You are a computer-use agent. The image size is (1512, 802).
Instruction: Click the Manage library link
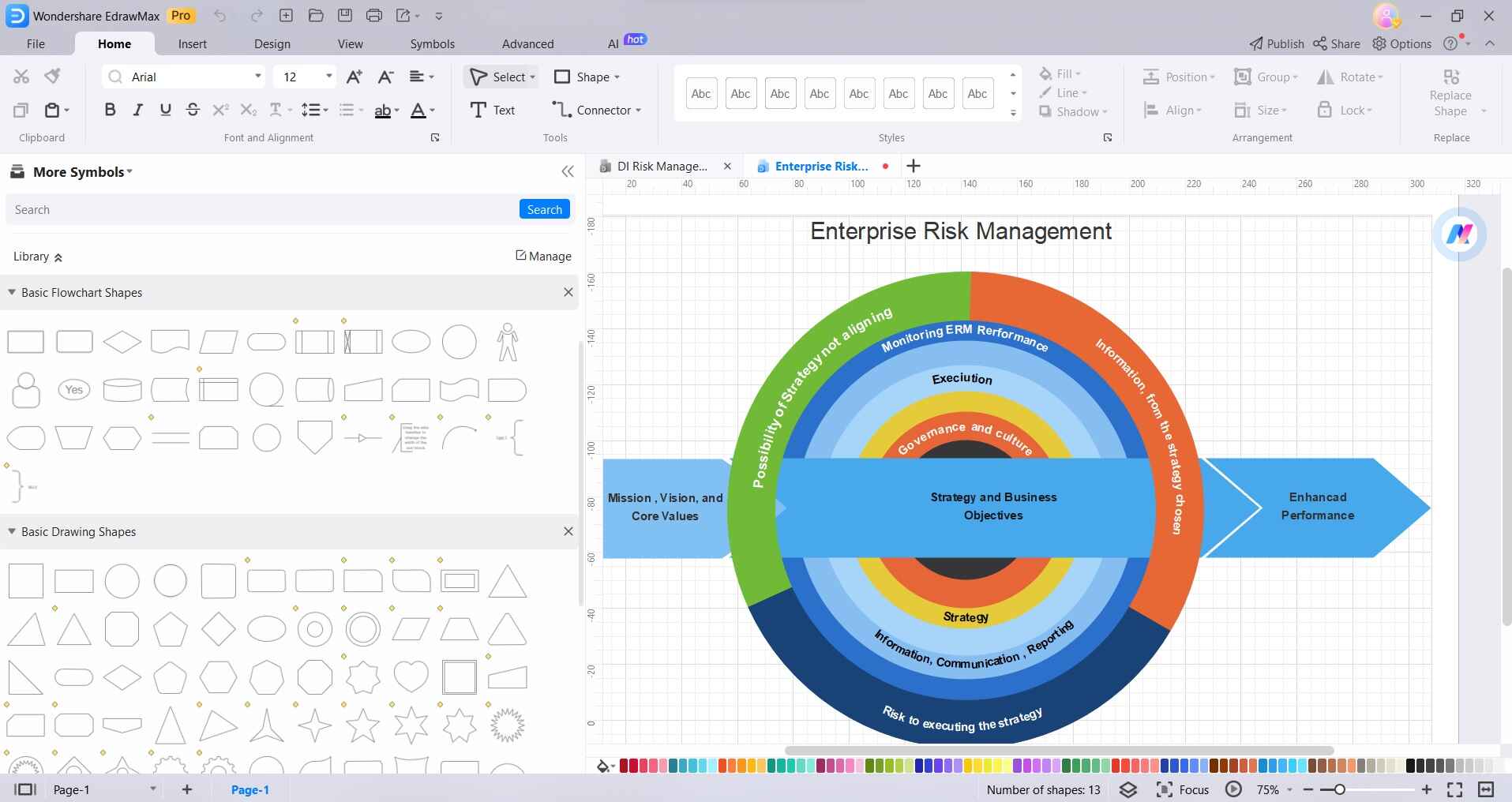543,256
